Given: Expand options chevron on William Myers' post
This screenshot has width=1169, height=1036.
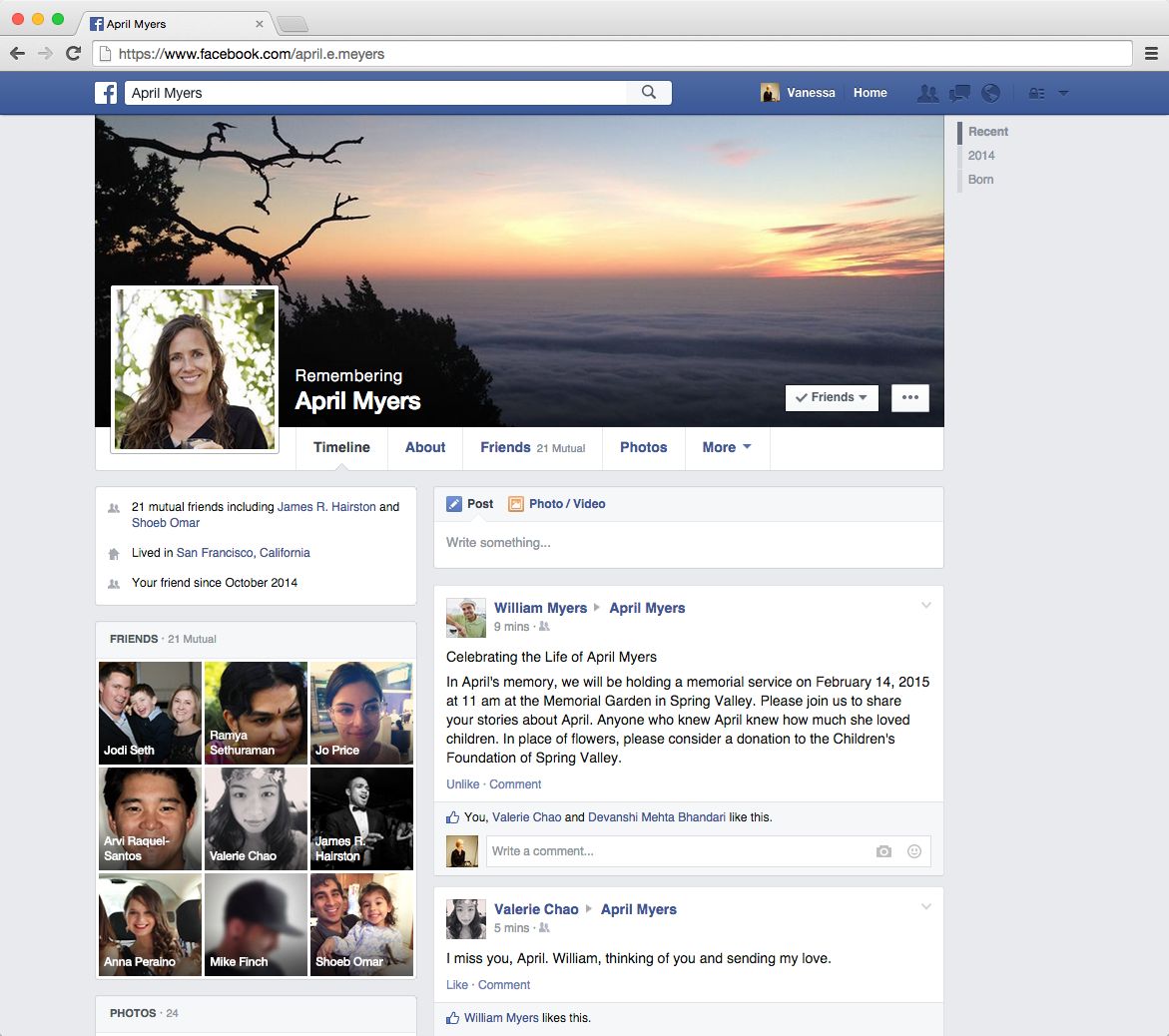Looking at the screenshot, I should [925, 606].
